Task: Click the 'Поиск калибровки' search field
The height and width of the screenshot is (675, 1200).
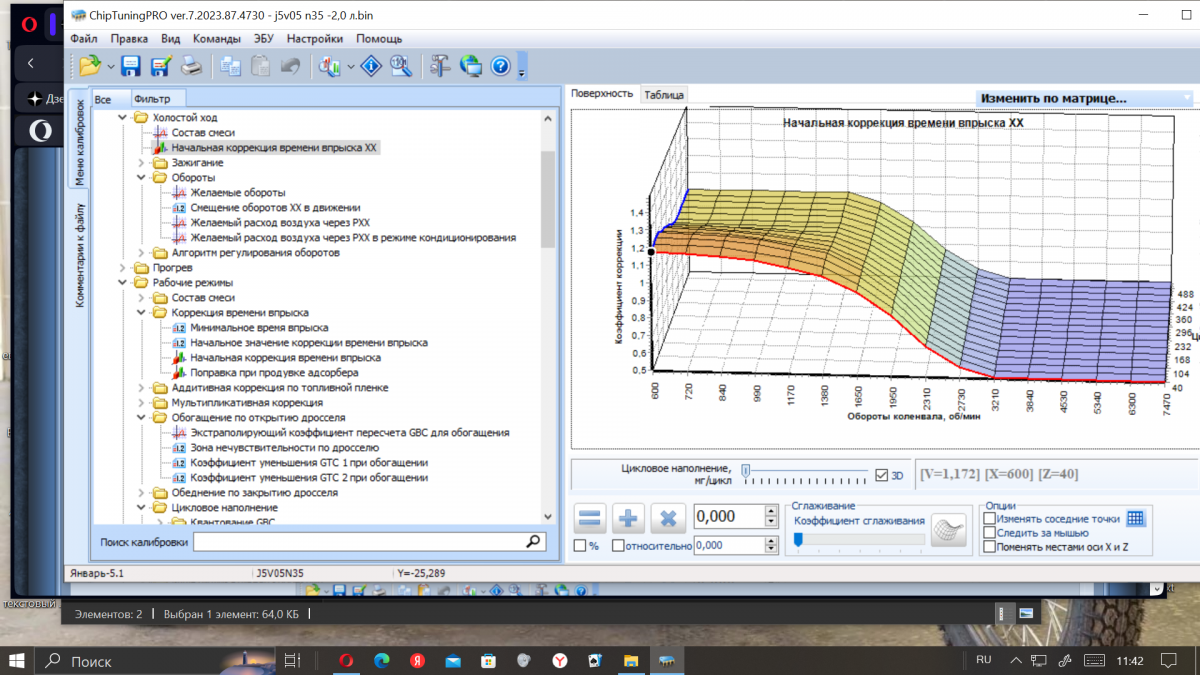Action: click(x=358, y=541)
